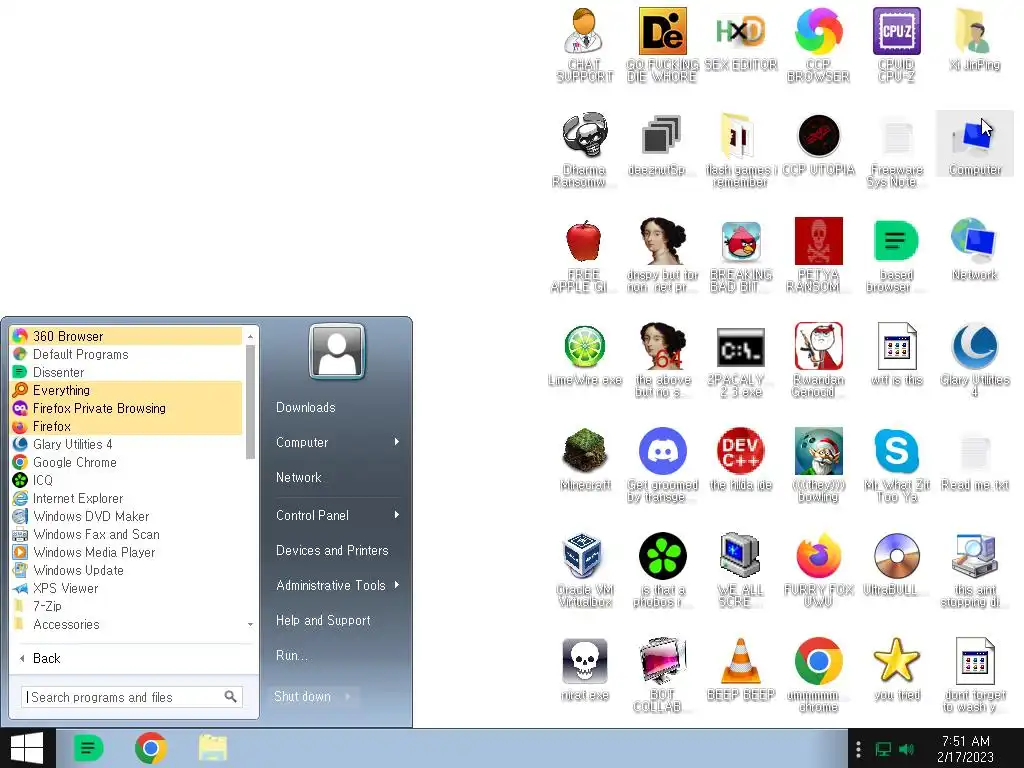
Task: Open the Discord desktop icon
Action: [x=662, y=466]
